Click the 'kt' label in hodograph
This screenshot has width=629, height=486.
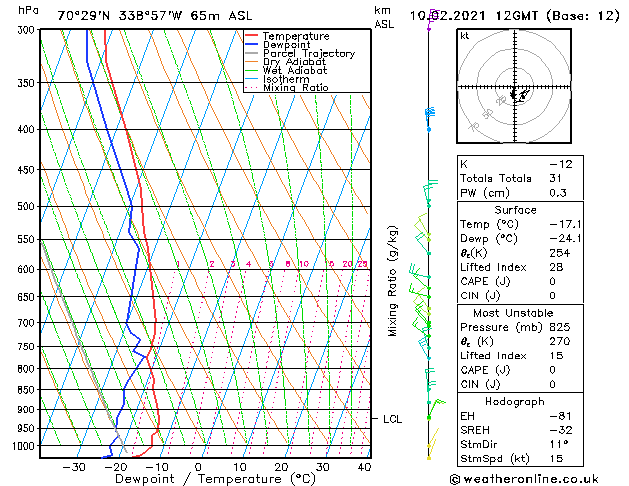465,36
